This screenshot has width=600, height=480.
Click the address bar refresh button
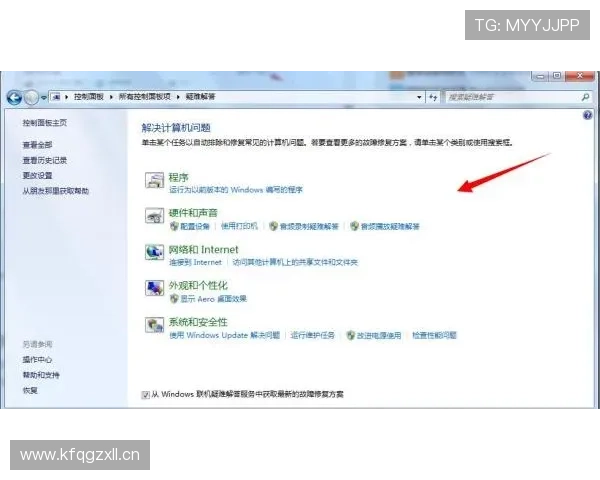433,97
